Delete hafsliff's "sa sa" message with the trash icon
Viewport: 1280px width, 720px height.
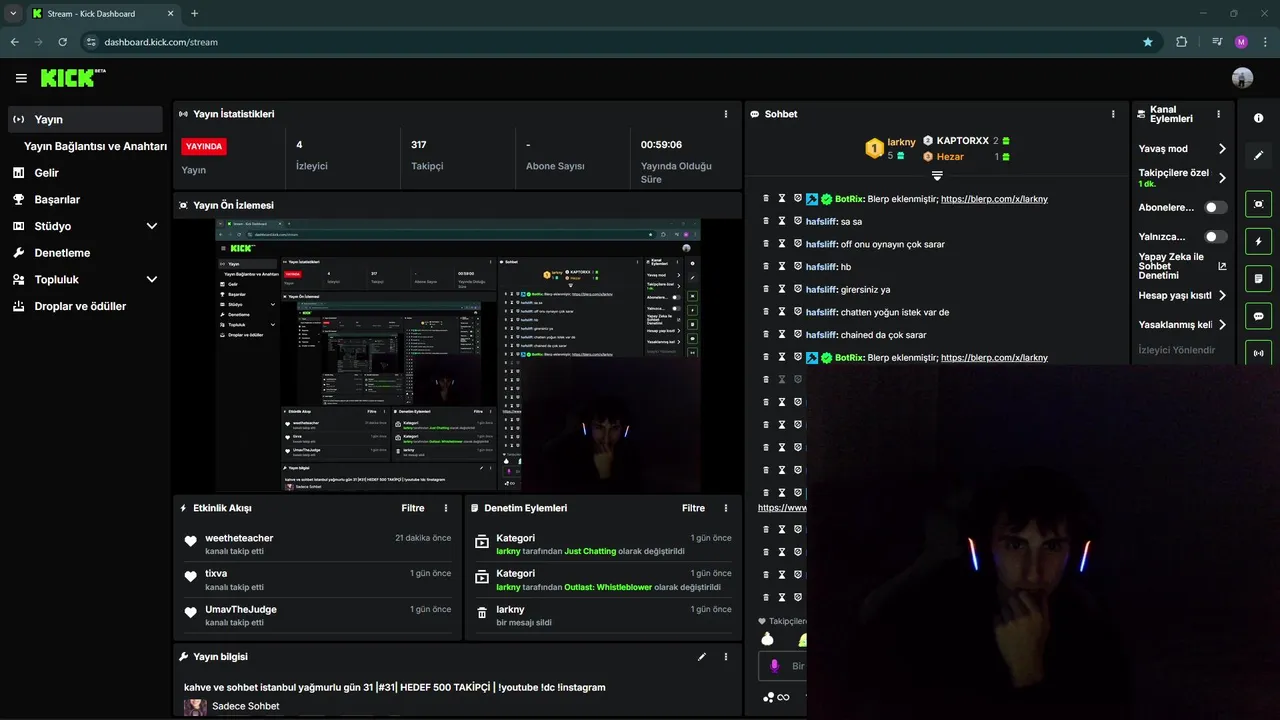tap(766, 221)
